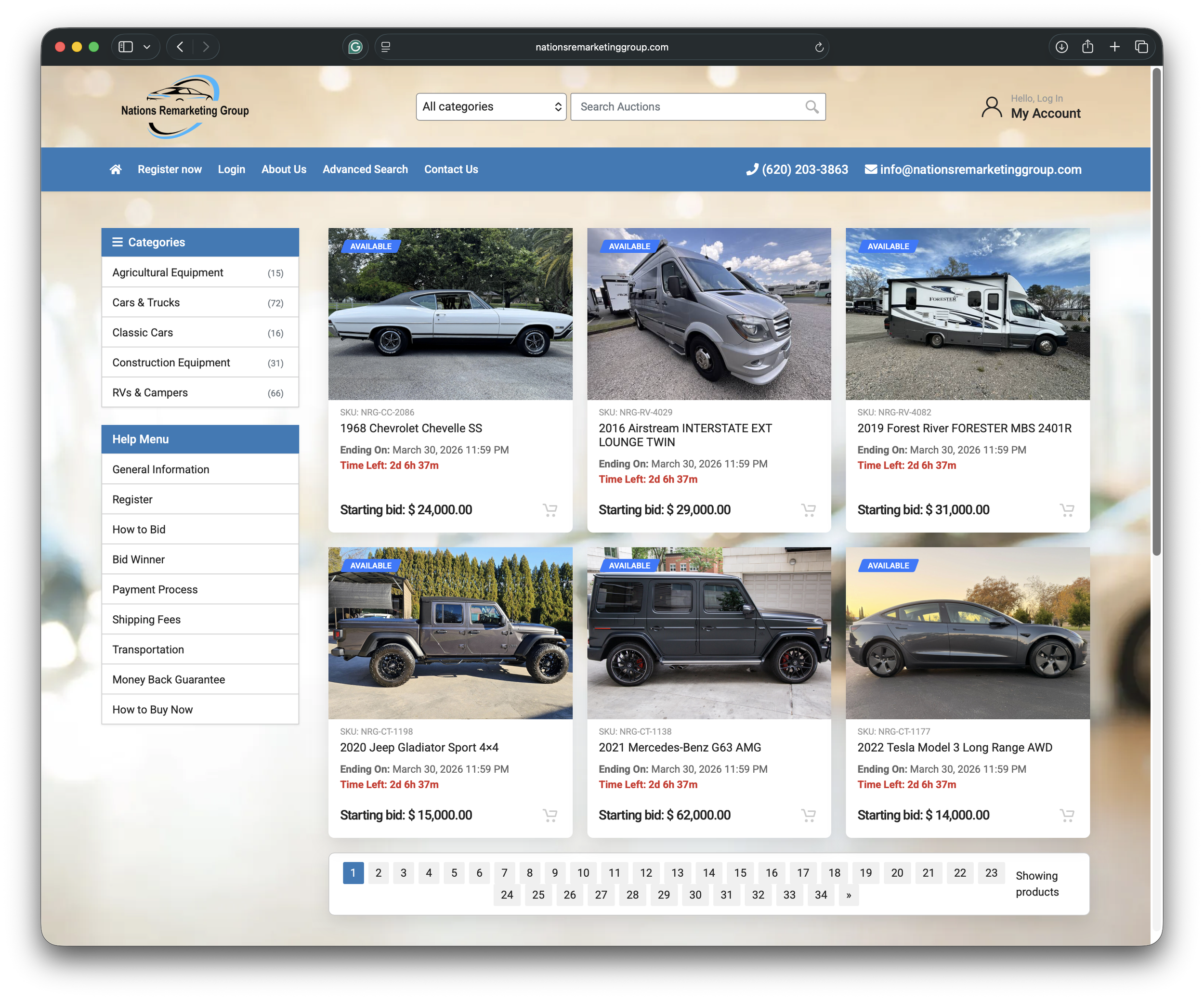Open Payment Process help page
Image resolution: width=1204 pixels, height=1000 pixels.
(x=200, y=589)
